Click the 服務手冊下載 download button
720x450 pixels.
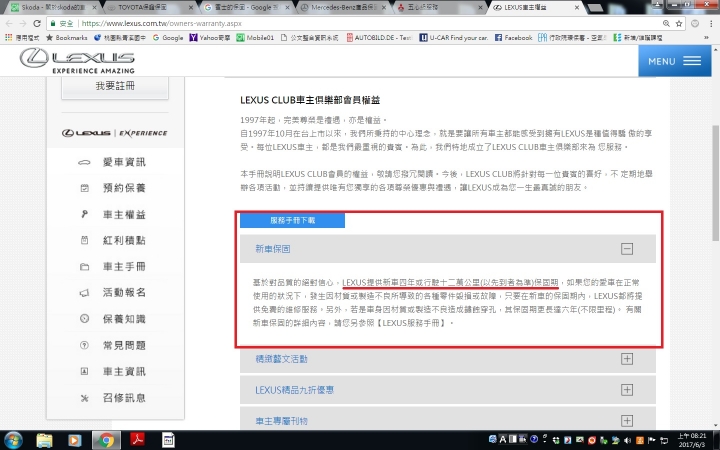292,220
